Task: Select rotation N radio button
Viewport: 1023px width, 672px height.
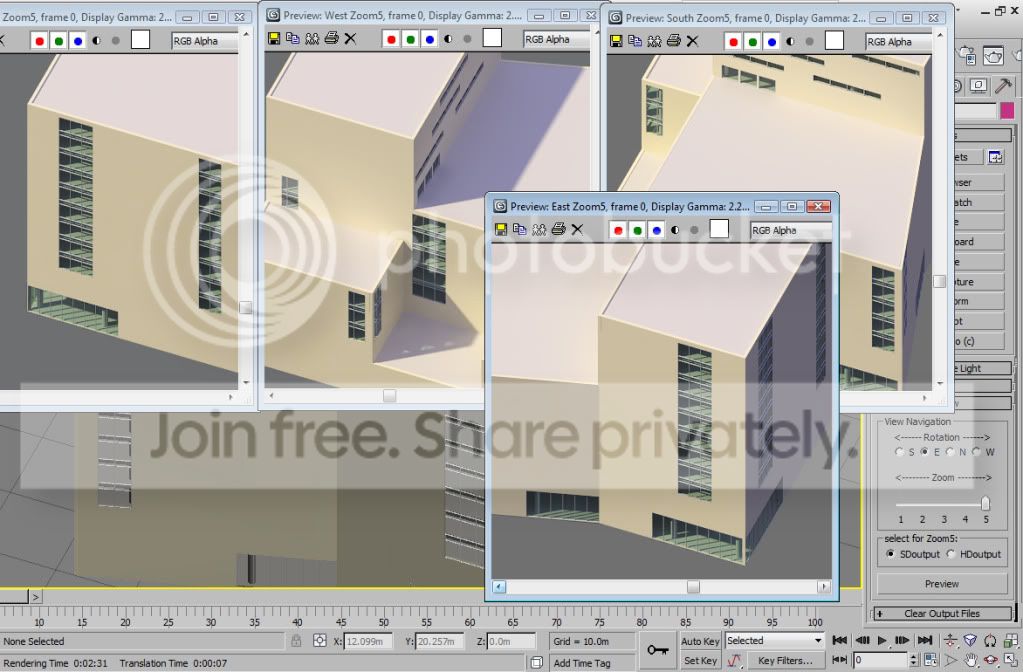Action: (951, 451)
